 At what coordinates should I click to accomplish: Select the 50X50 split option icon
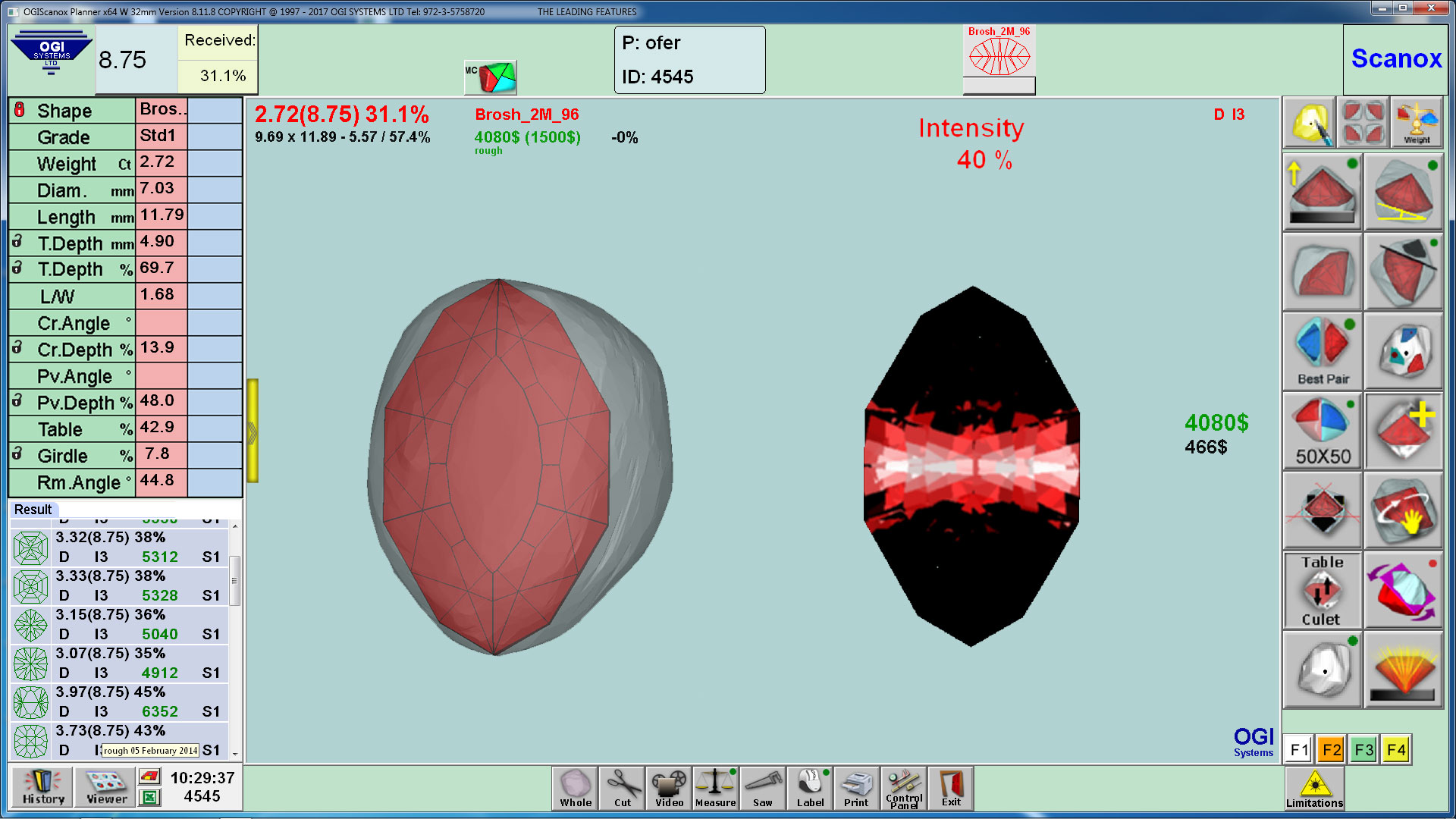[x=1323, y=431]
